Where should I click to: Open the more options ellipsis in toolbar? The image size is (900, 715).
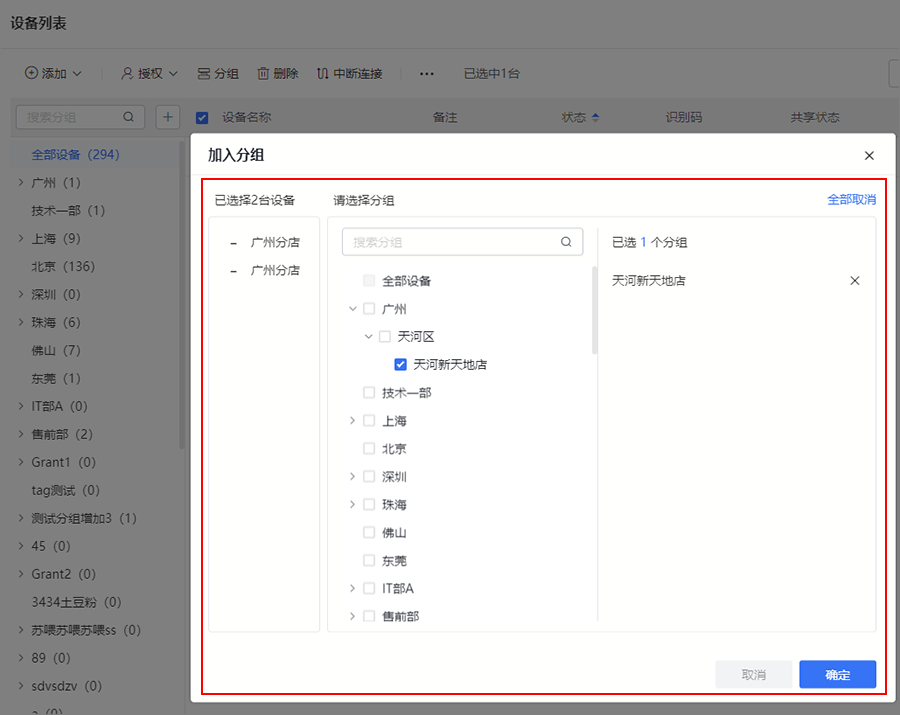[426, 73]
